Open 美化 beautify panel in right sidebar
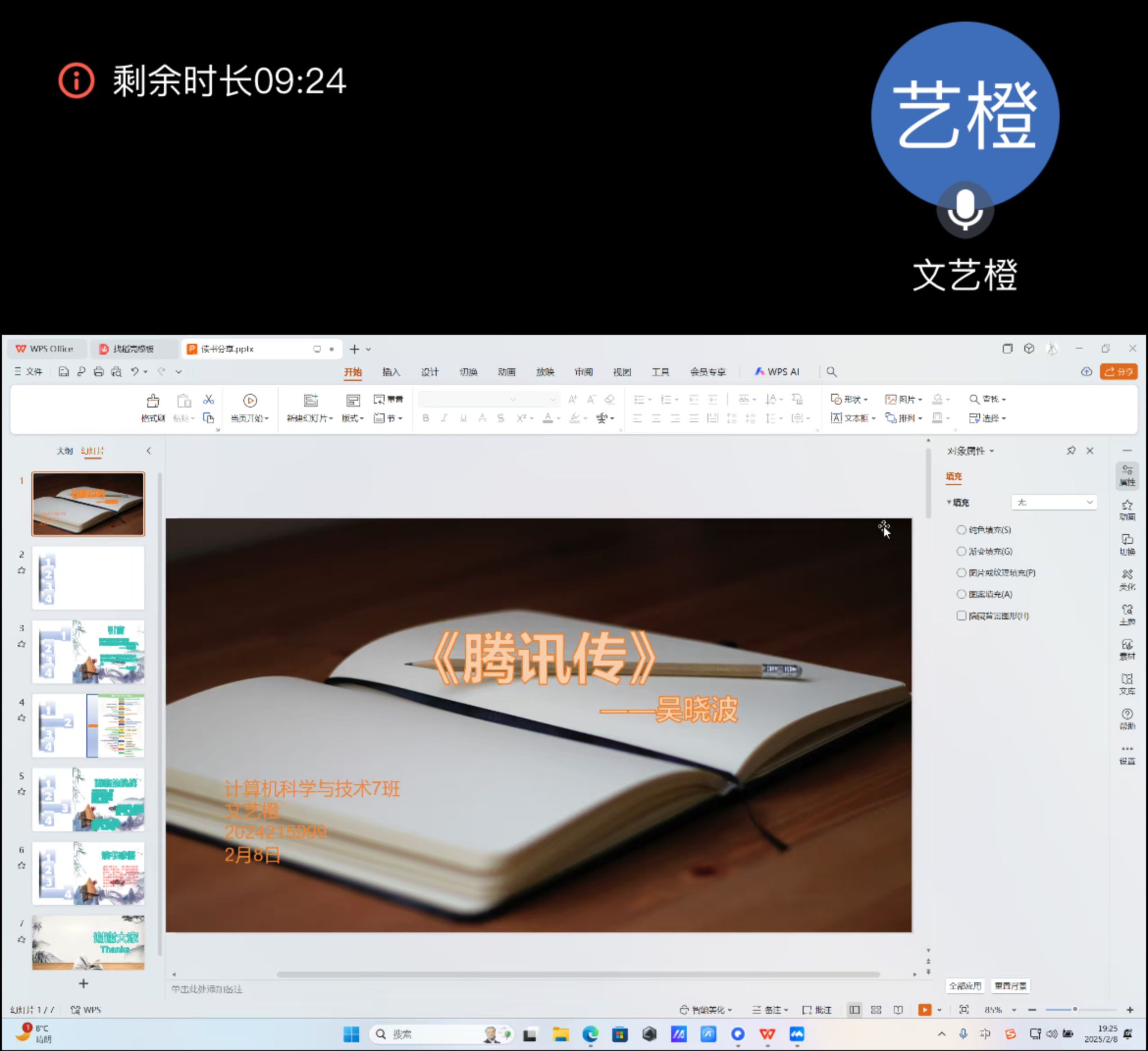 [1127, 580]
